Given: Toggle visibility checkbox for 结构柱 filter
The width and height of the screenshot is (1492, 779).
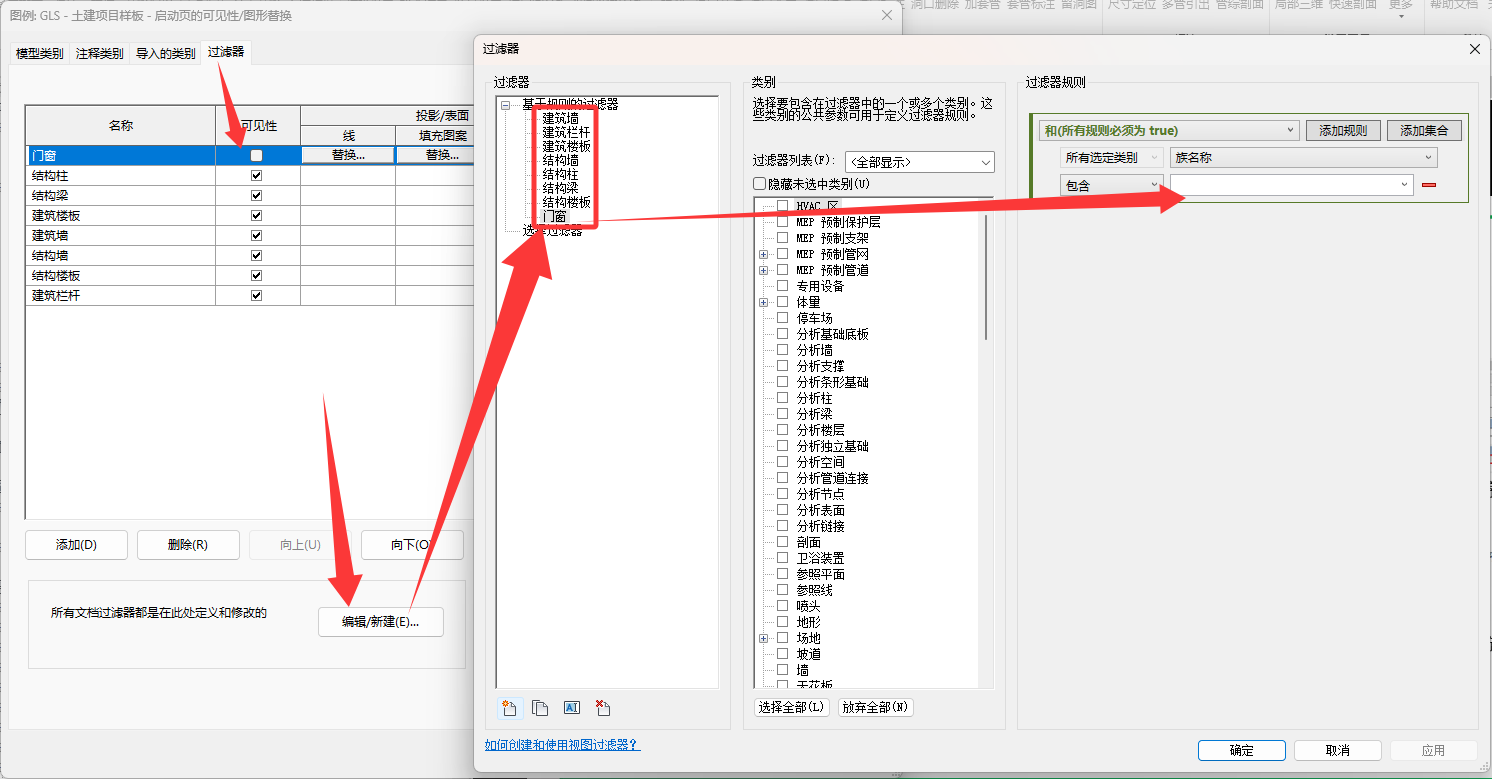Looking at the screenshot, I should coord(257,175).
